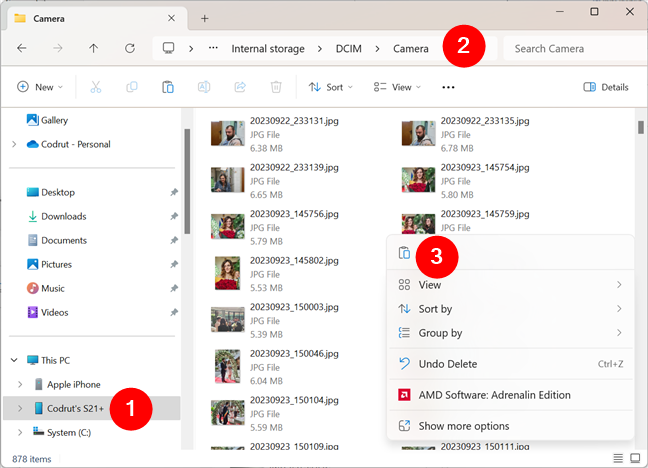Add a new tab with plus button
648x468 pixels.
tap(205, 18)
